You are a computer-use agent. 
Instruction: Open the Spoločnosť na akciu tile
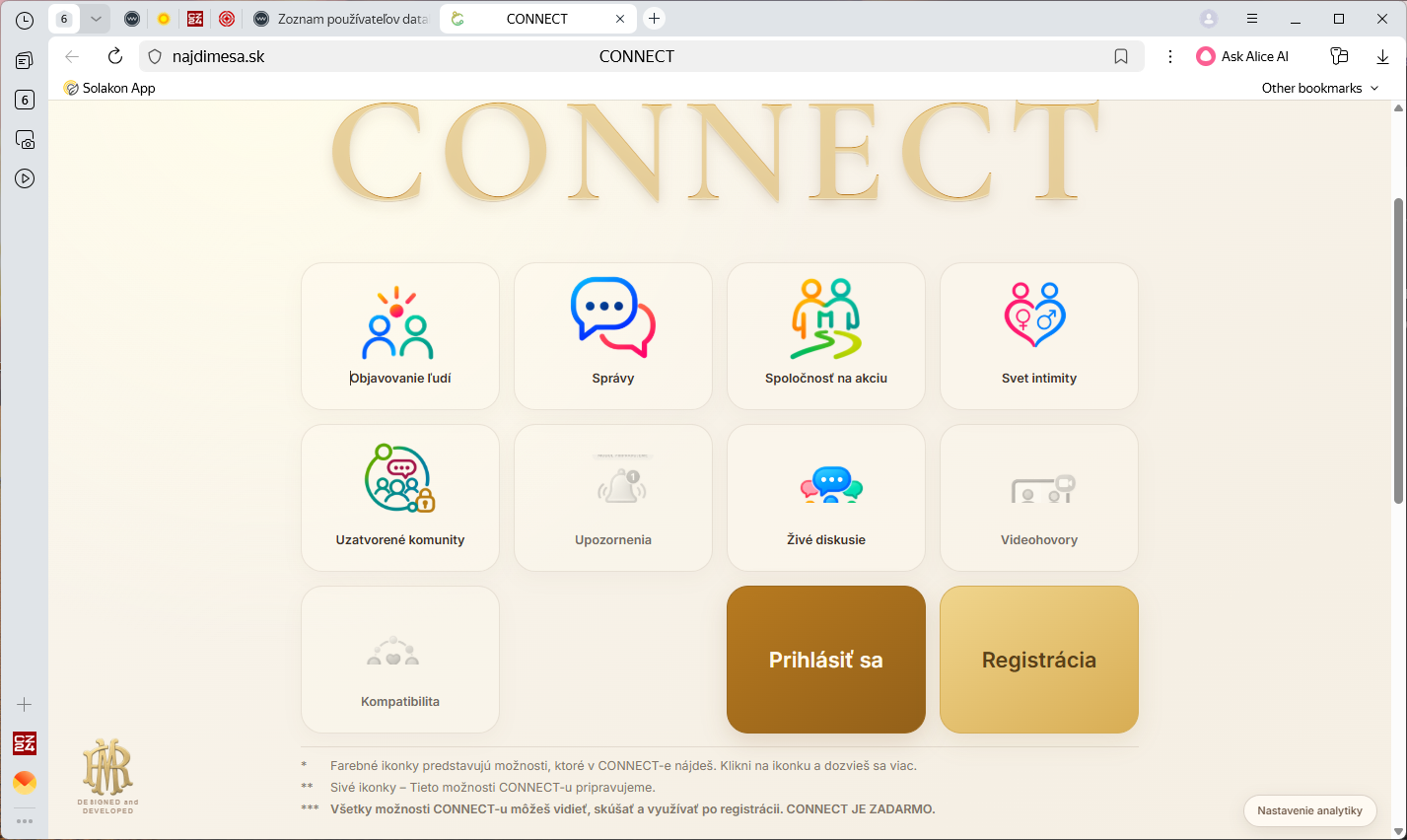pyautogui.click(x=826, y=336)
